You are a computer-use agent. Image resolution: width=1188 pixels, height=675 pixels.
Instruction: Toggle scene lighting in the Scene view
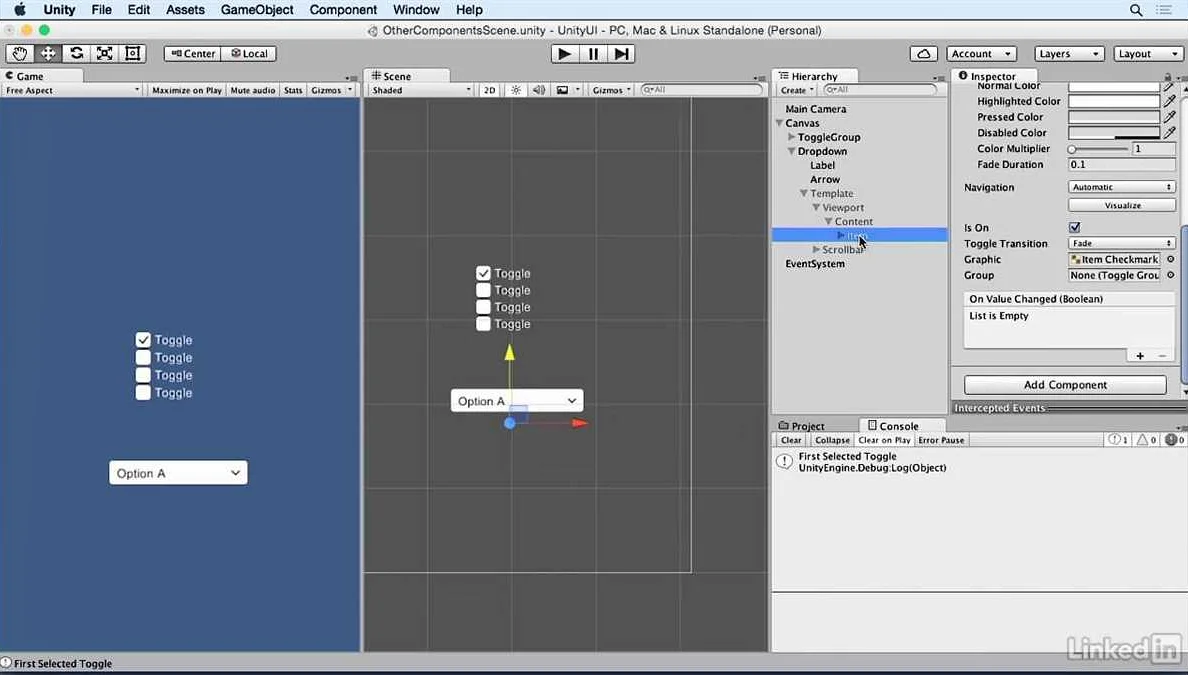pos(515,89)
